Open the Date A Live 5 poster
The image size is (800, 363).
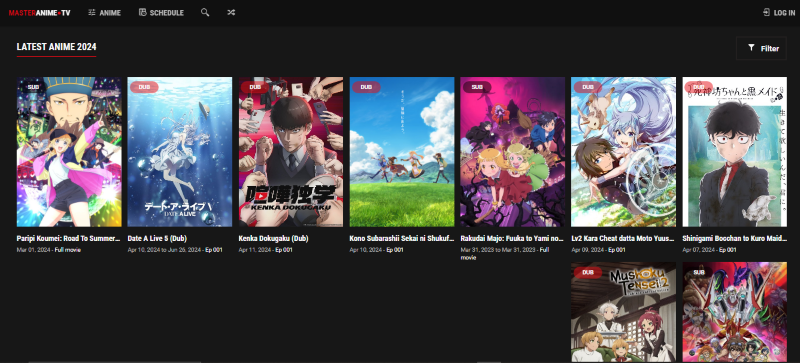(x=180, y=152)
